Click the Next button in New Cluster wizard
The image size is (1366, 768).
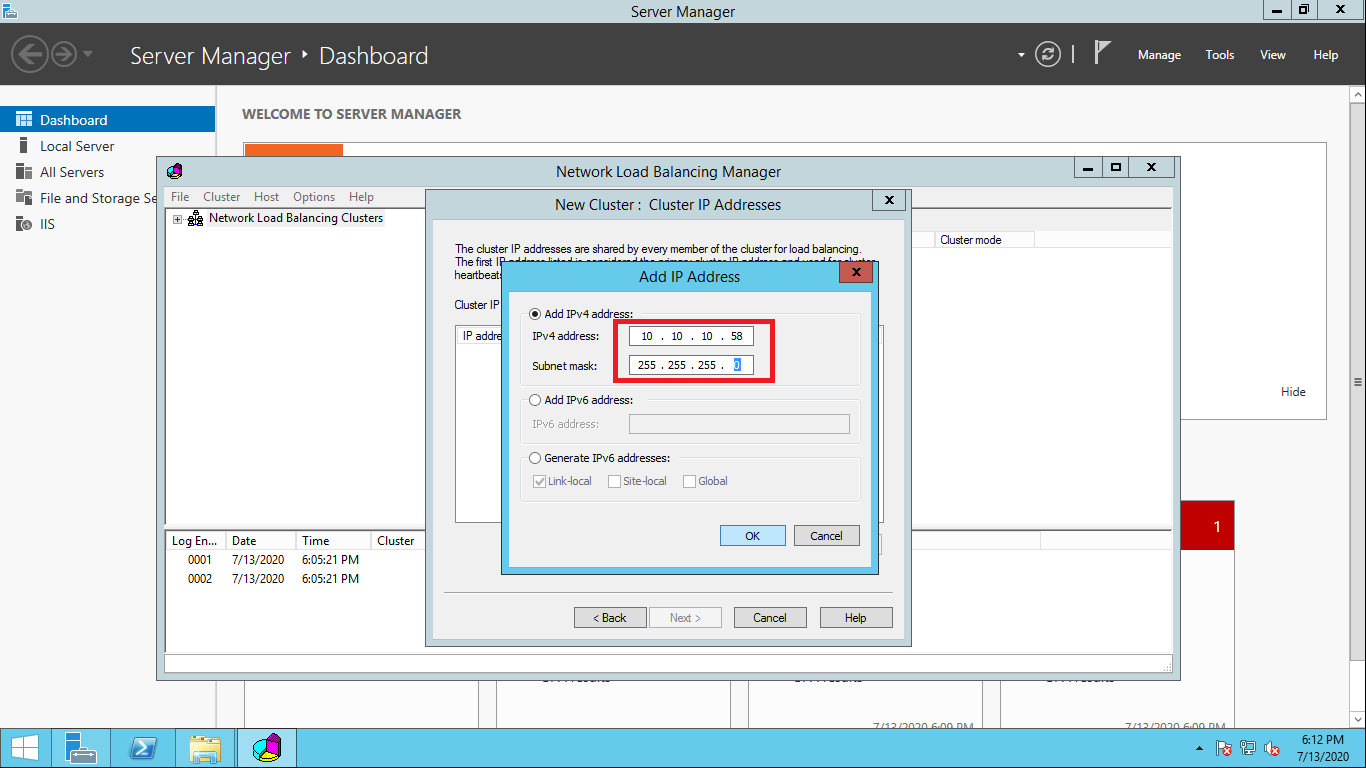686,618
